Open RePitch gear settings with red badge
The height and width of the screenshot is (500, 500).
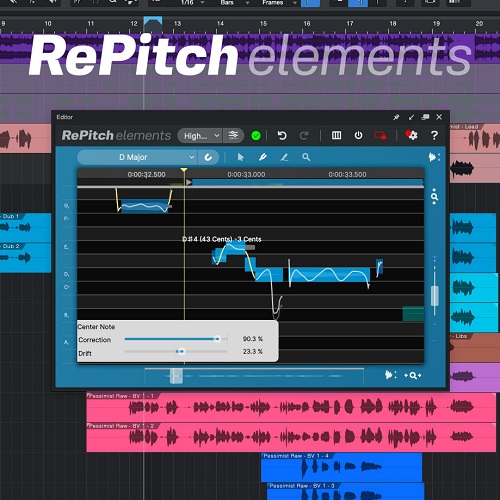(412, 135)
